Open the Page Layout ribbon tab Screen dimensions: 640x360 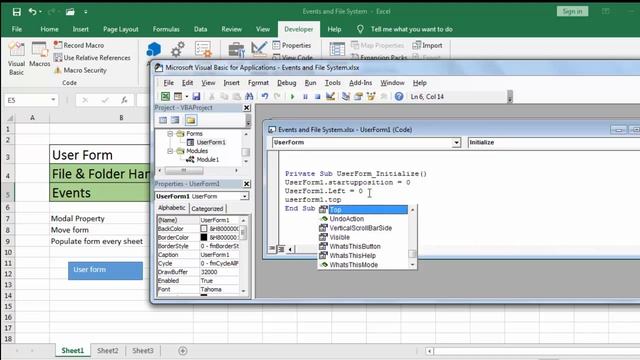coord(120,29)
